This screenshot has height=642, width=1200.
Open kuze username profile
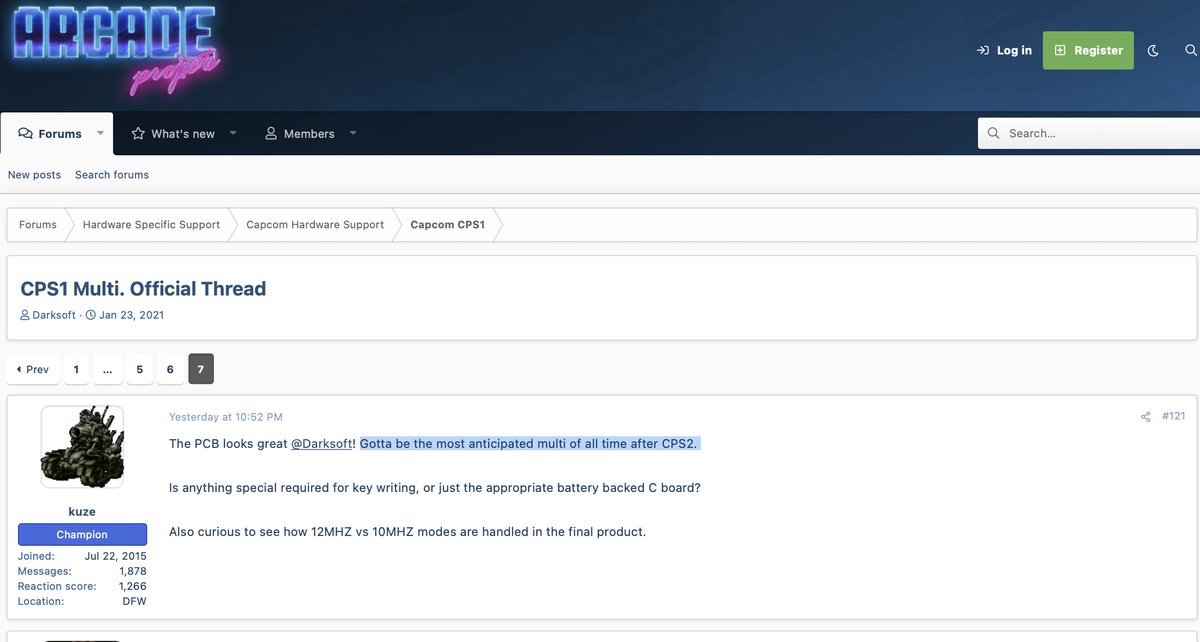click(82, 511)
